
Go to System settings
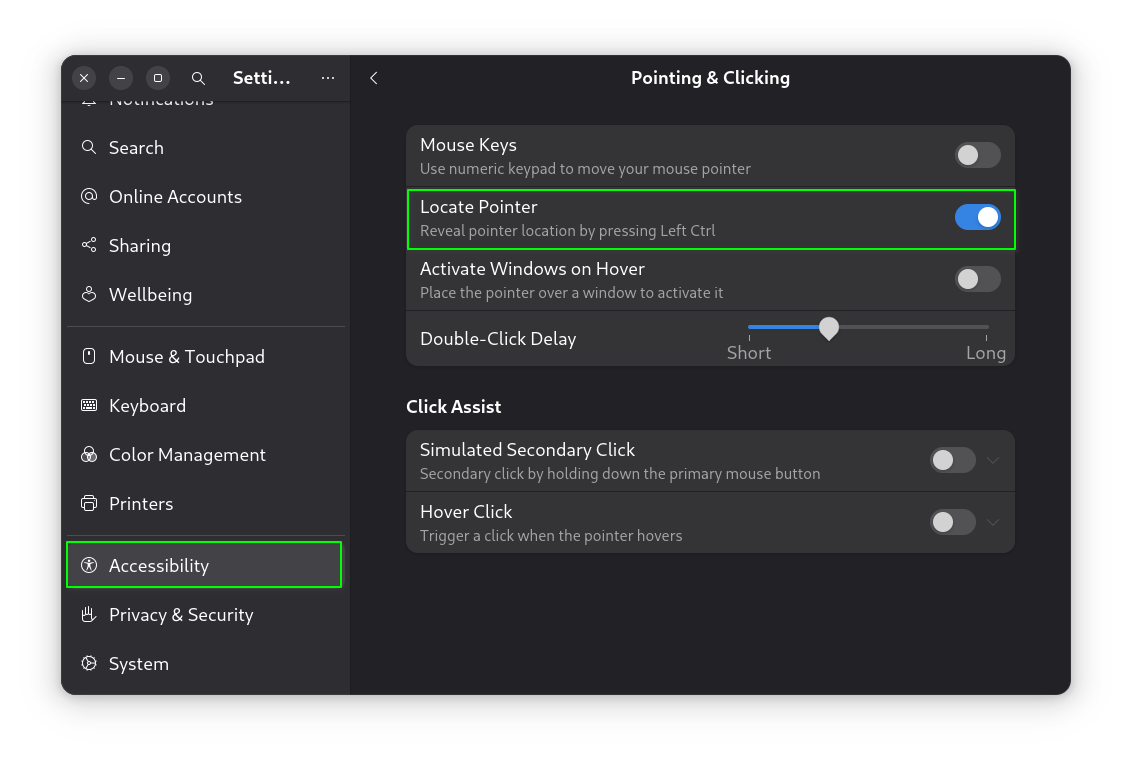point(138,664)
